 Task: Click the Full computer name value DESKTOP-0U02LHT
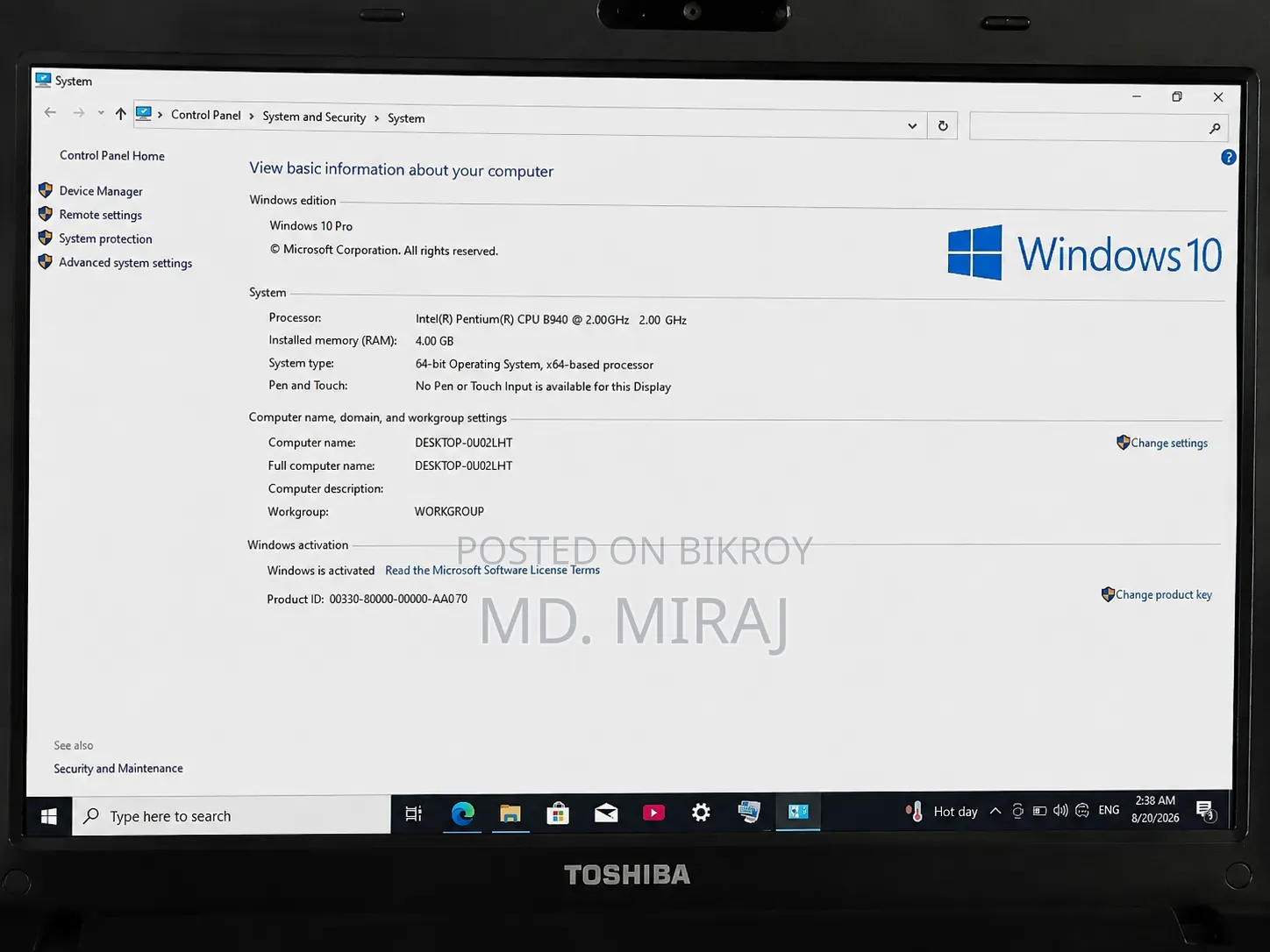[463, 465]
